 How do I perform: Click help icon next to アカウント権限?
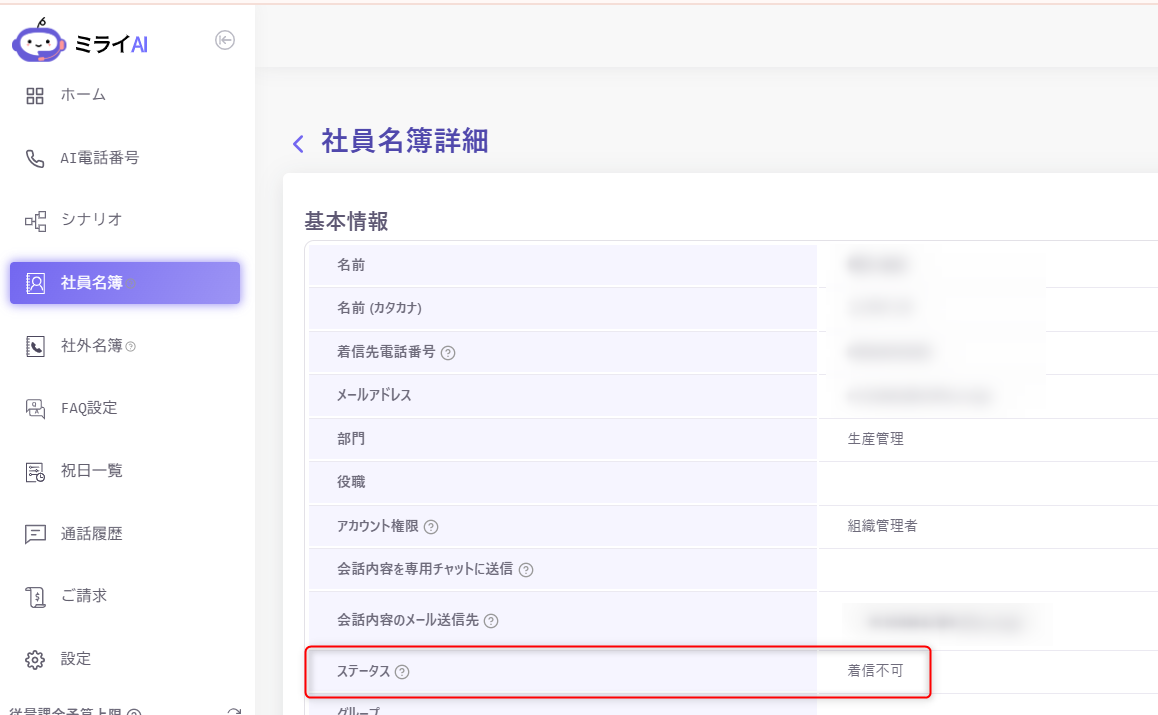[431, 527]
